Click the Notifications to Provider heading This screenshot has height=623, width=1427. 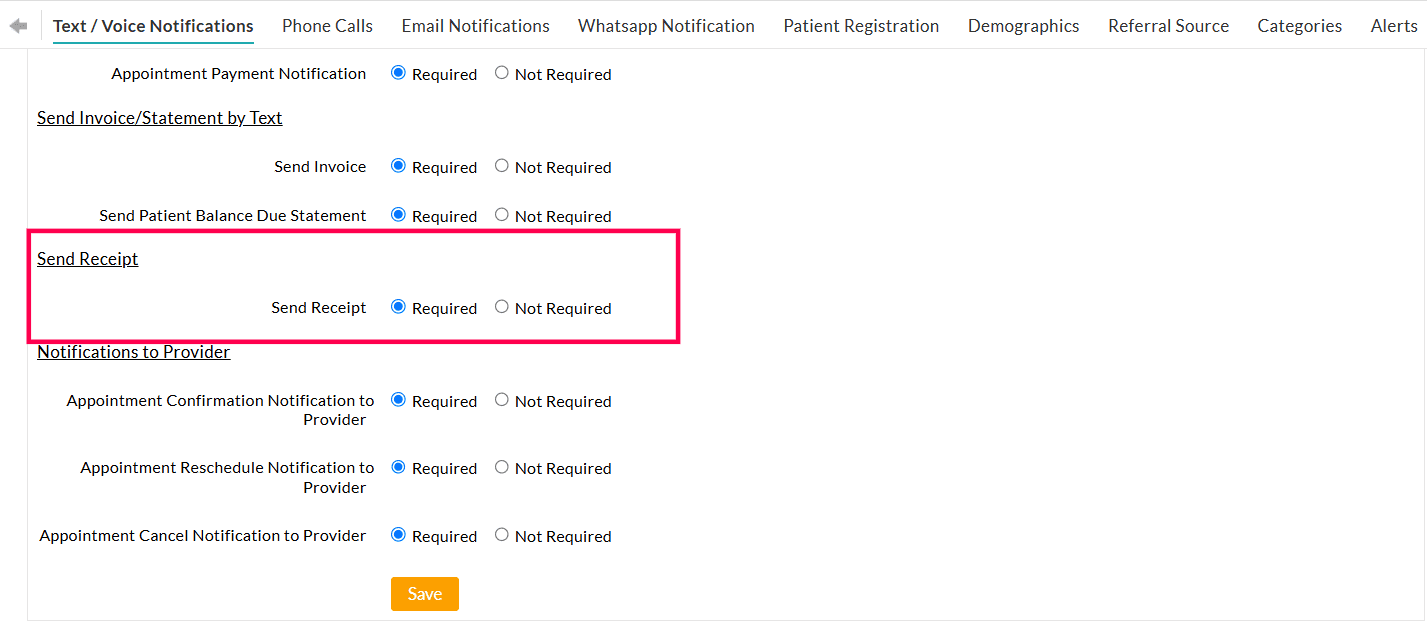133,351
